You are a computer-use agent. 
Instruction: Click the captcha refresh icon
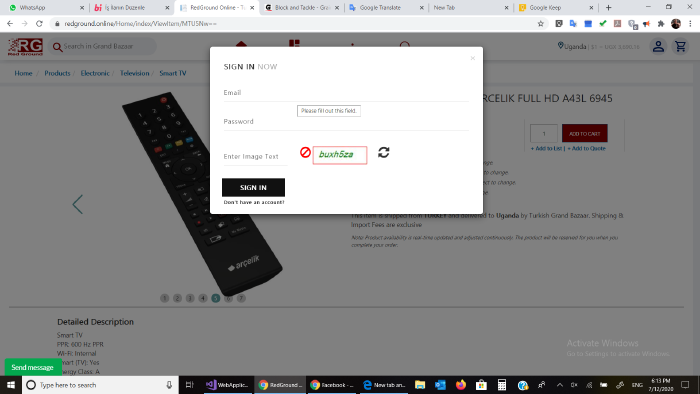click(383, 153)
